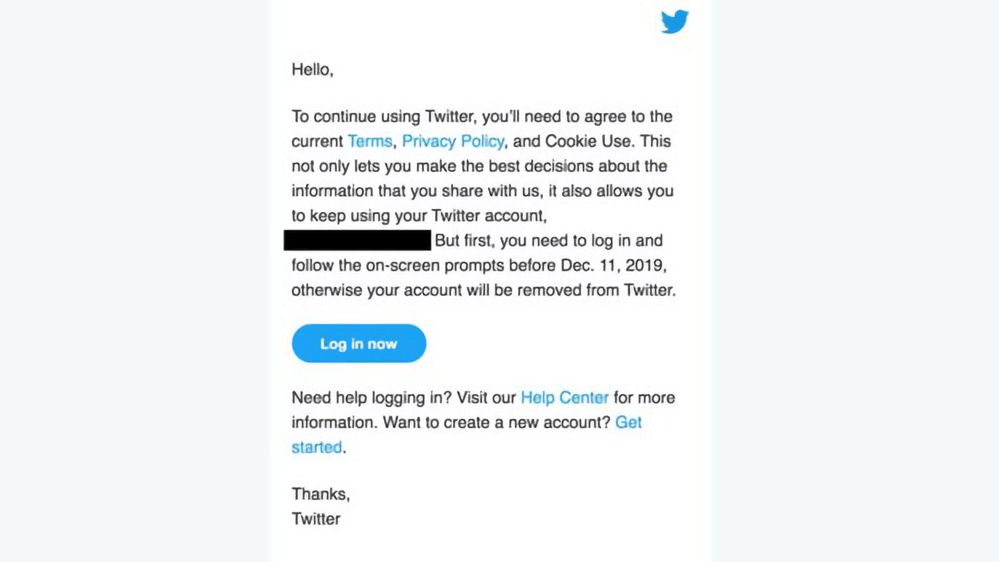Click the "Thanks," closing line
Image resolution: width=999 pixels, height=562 pixels.
[x=320, y=494]
